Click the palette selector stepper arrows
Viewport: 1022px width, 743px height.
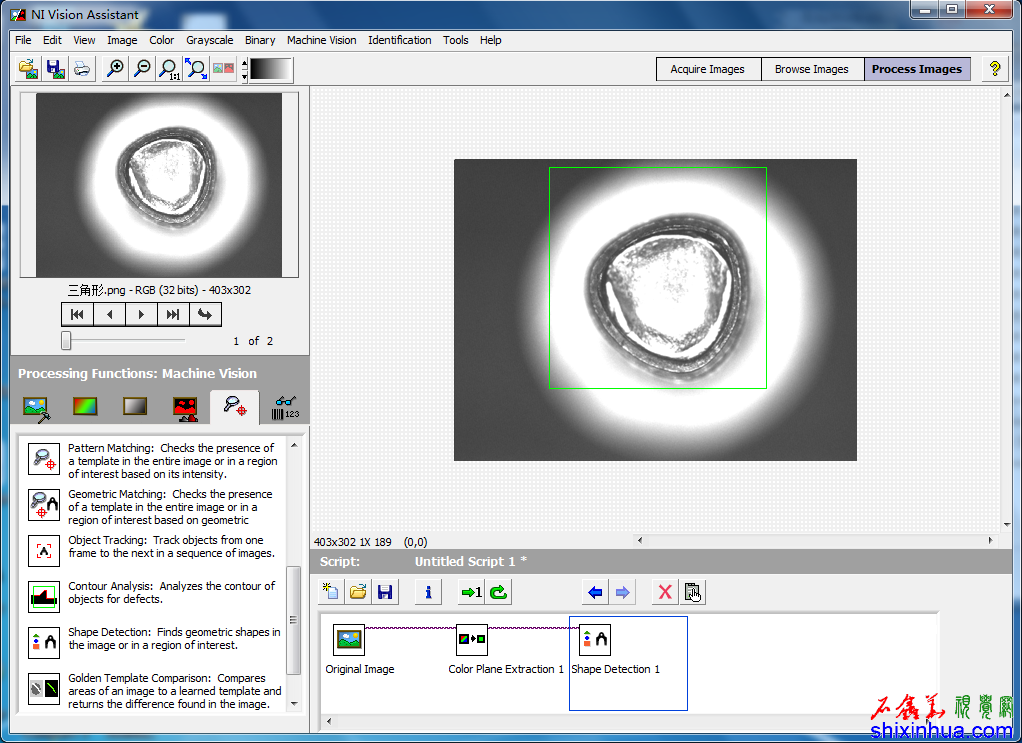[x=244, y=70]
